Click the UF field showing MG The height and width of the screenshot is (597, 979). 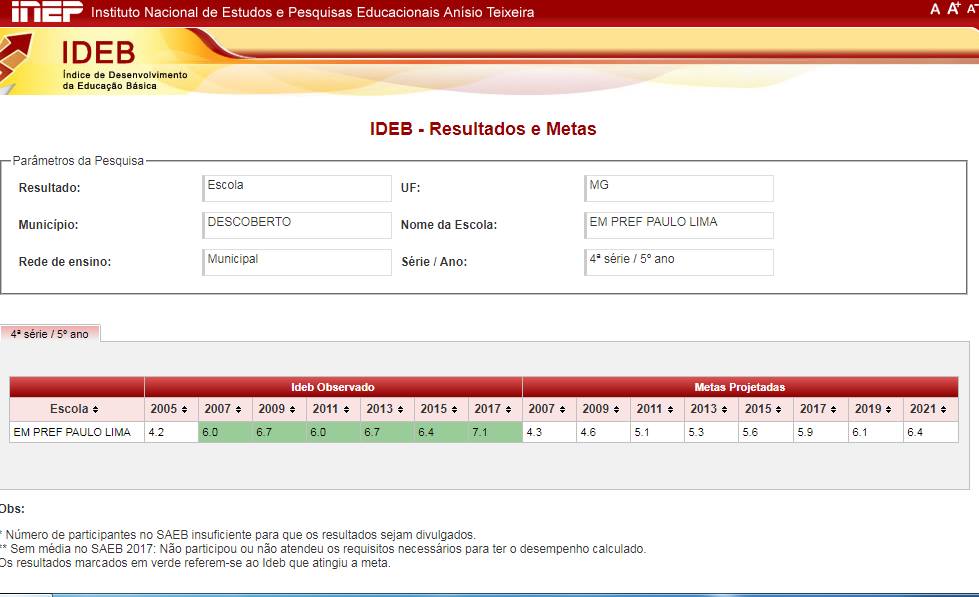pyautogui.click(x=679, y=188)
